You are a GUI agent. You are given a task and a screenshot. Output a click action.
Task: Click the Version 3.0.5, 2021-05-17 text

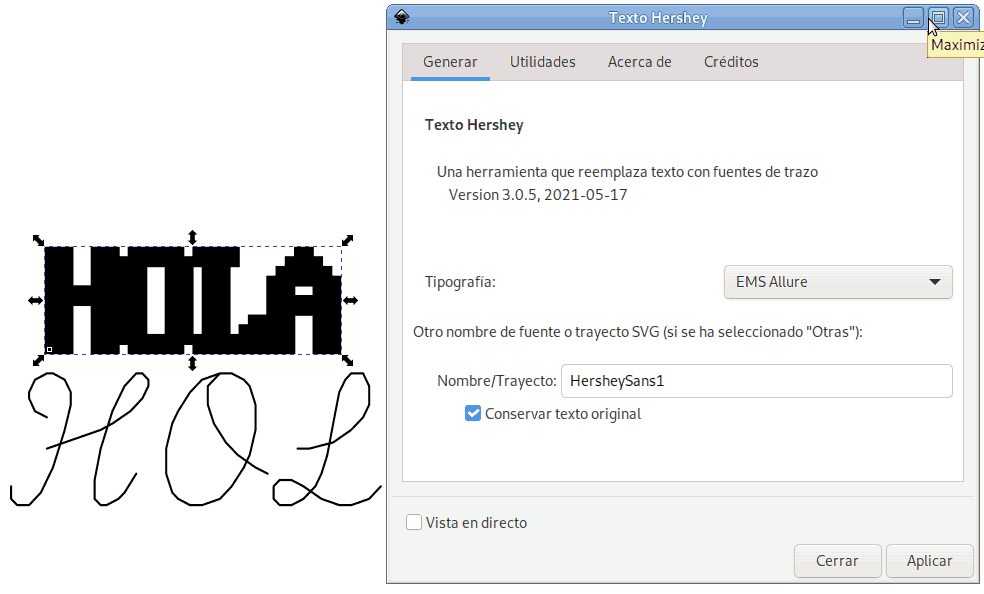tap(538, 195)
